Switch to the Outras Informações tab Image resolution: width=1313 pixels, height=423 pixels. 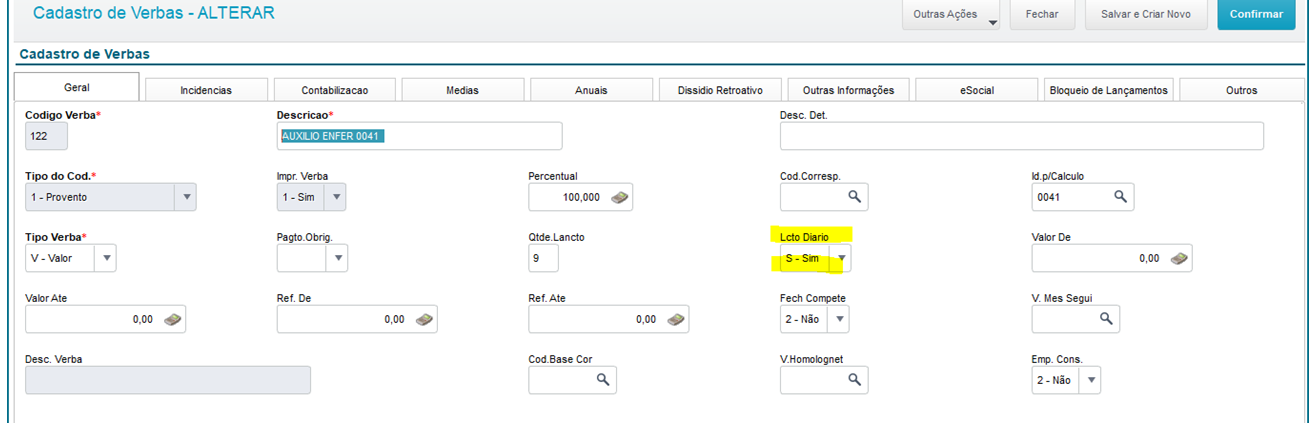[848, 90]
